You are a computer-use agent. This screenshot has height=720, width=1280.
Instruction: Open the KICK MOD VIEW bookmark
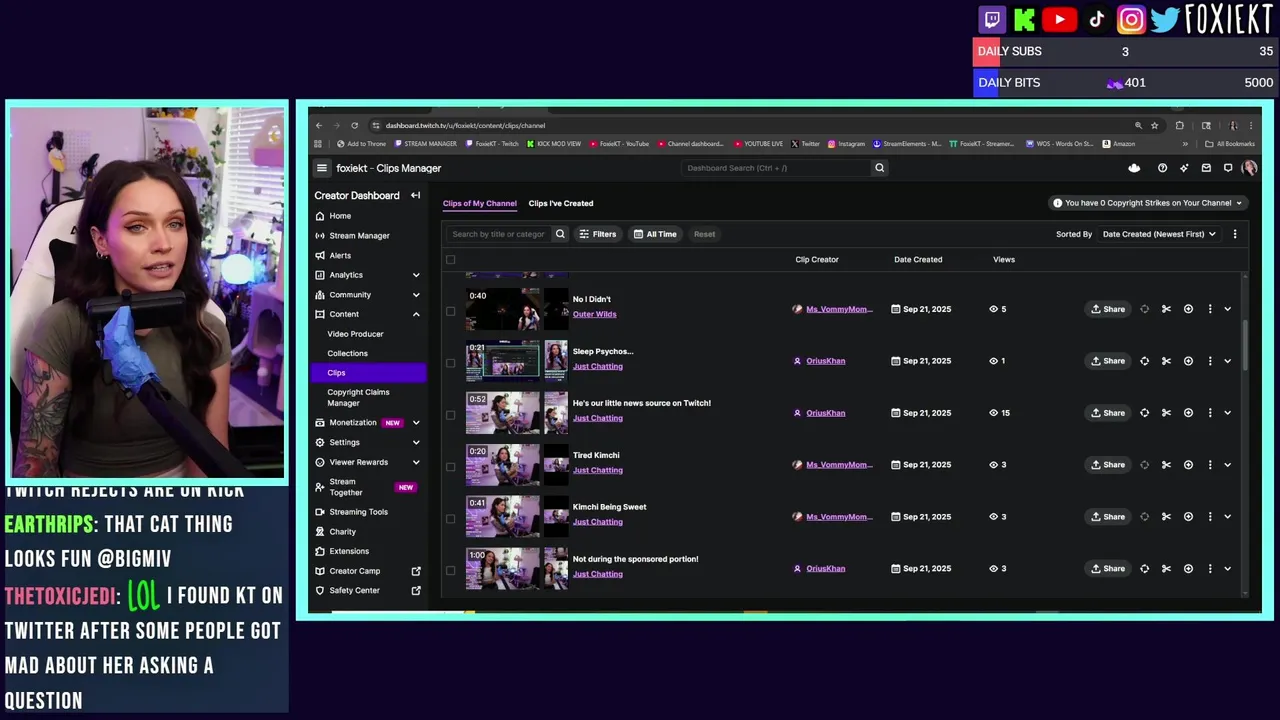(554, 144)
